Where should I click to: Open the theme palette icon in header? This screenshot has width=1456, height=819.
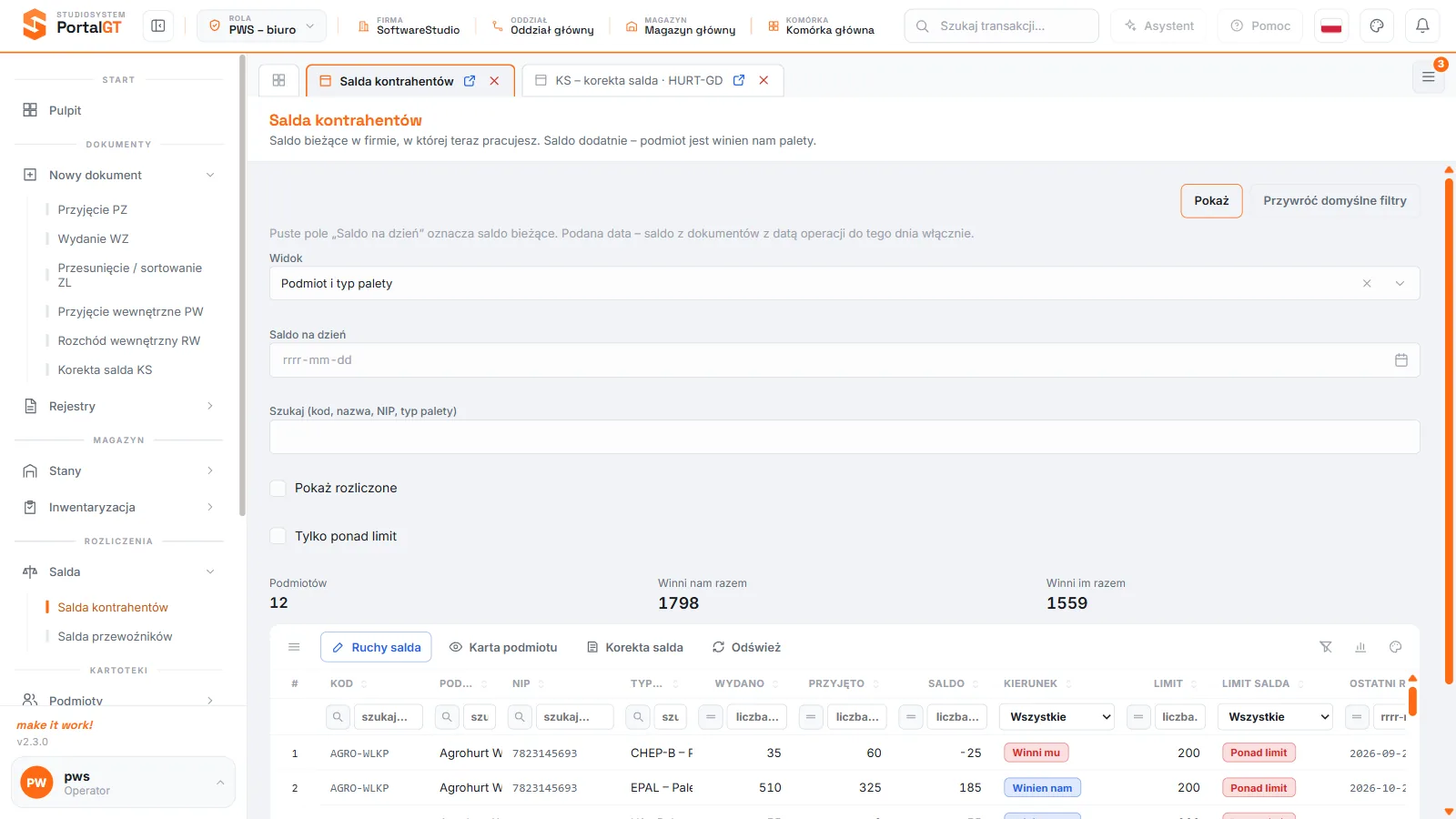pos(1377,25)
